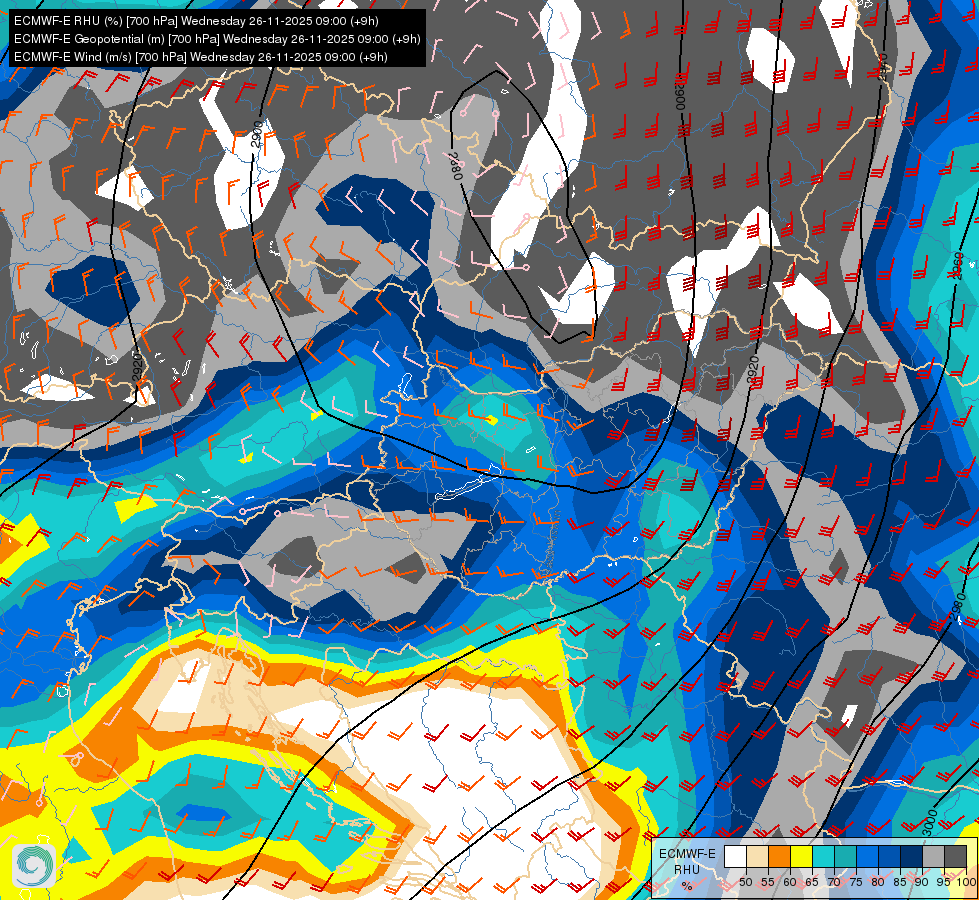Click the ECMWF-E text in the legend box

687,854
